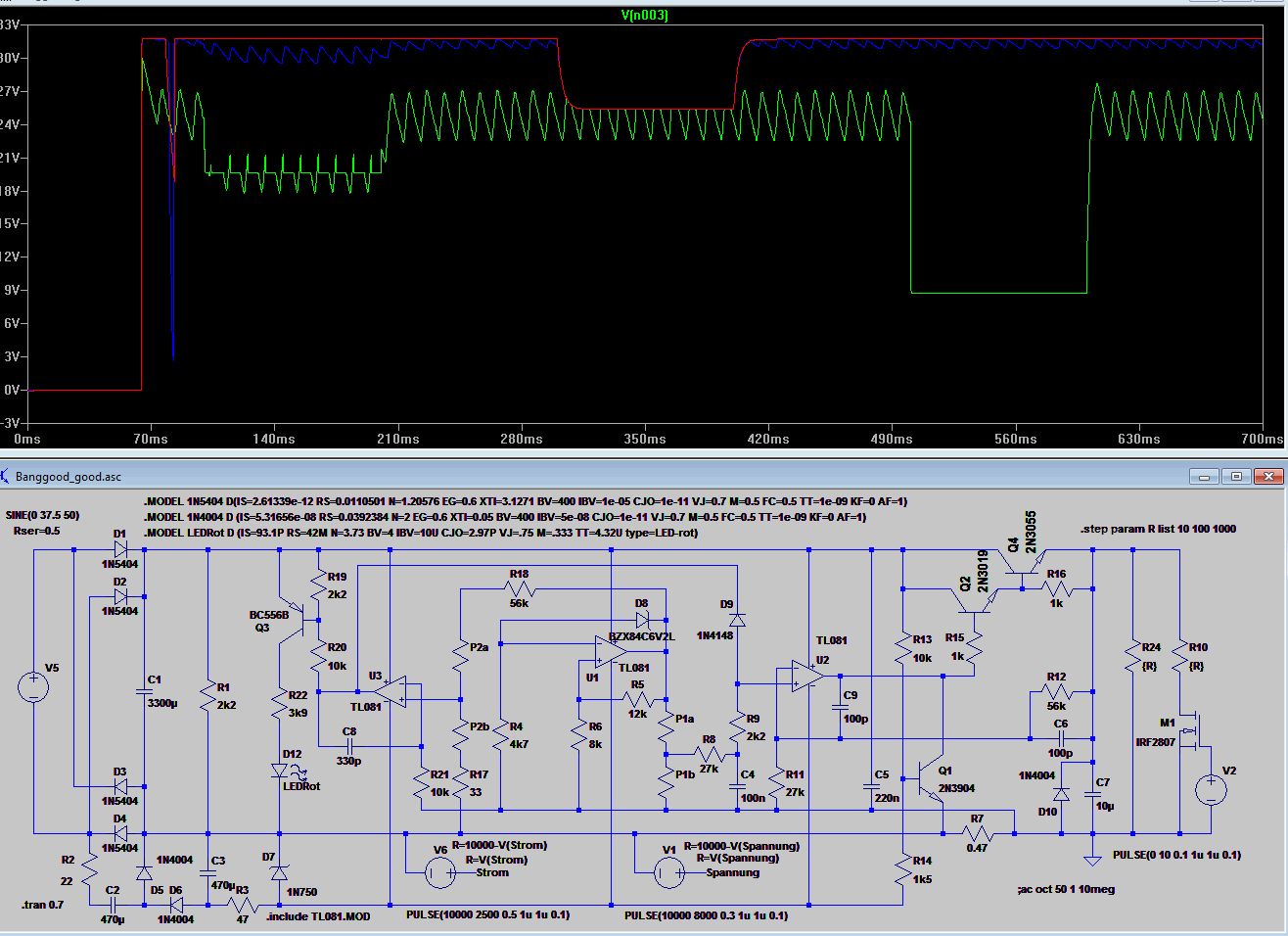This screenshot has height=936, width=1288.
Task: Click the ground symbol near the PULSE source
Action: (1091, 860)
